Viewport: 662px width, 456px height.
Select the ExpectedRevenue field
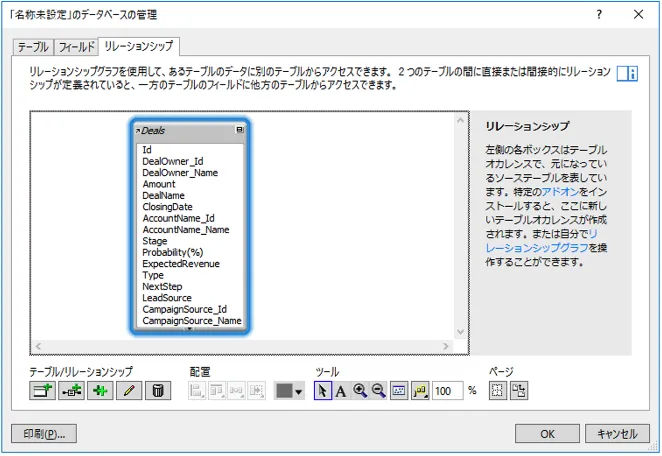[x=181, y=264]
